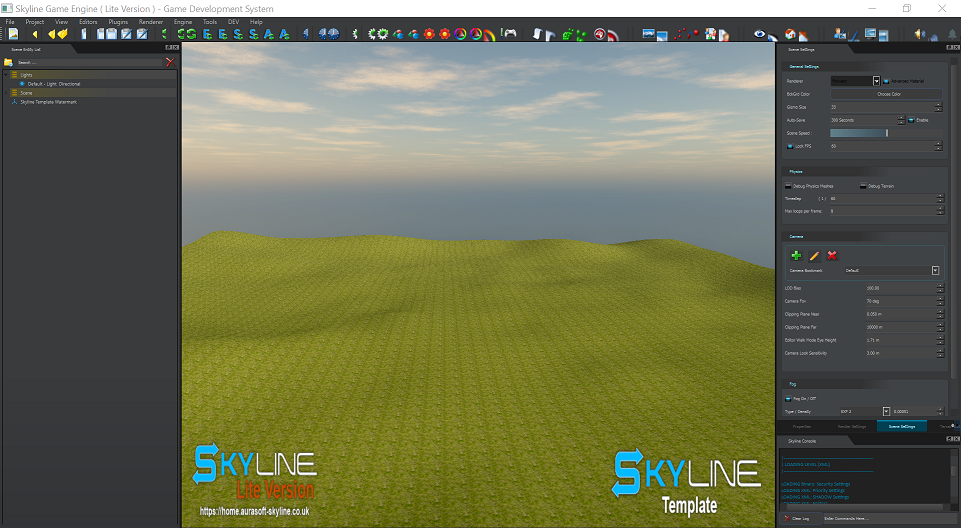Open the Plugins menu
This screenshot has width=961, height=528.
(118, 22)
